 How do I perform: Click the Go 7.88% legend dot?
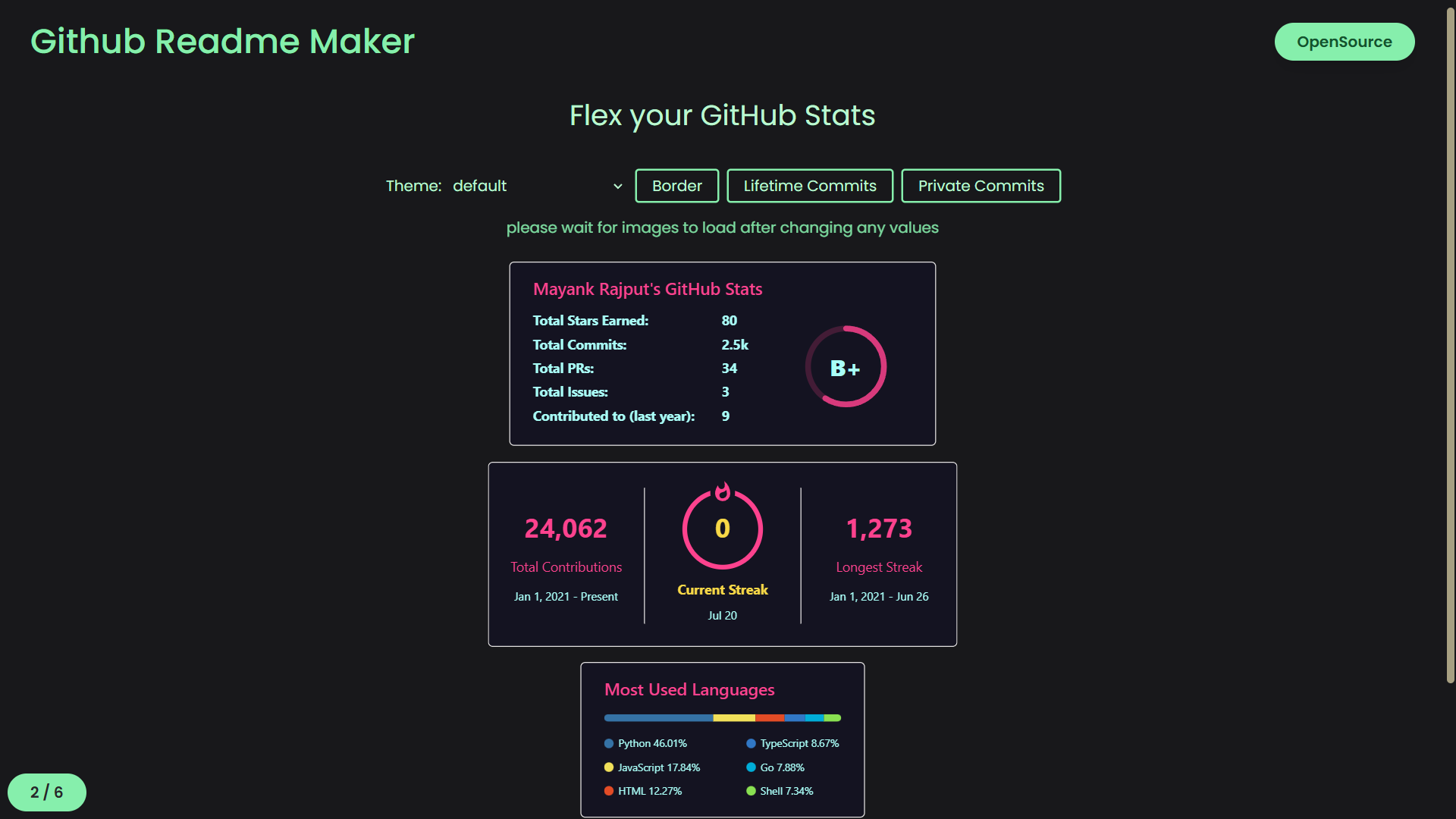tap(751, 767)
